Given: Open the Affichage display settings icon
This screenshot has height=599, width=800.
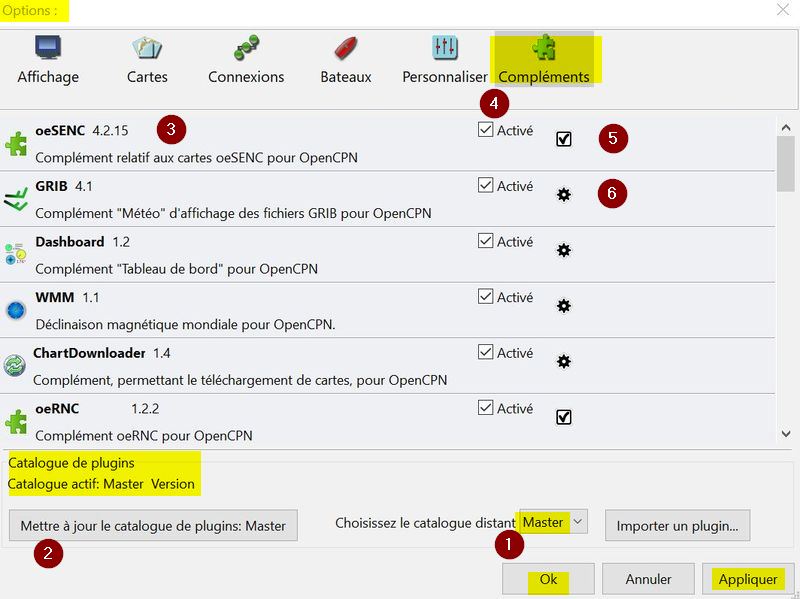Looking at the screenshot, I should tap(48, 48).
